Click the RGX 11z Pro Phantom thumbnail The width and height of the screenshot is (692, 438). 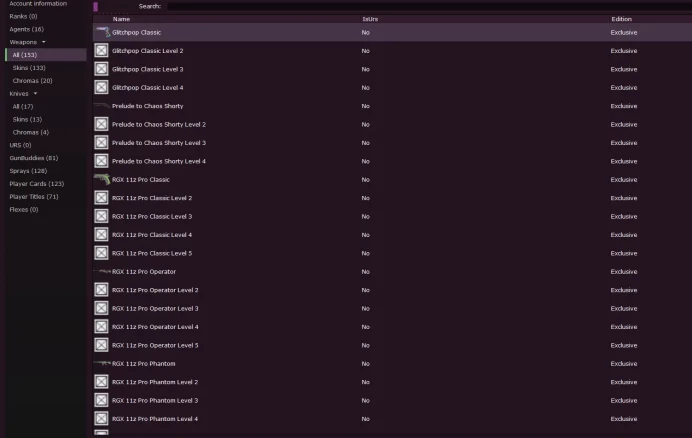tap(102, 363)
